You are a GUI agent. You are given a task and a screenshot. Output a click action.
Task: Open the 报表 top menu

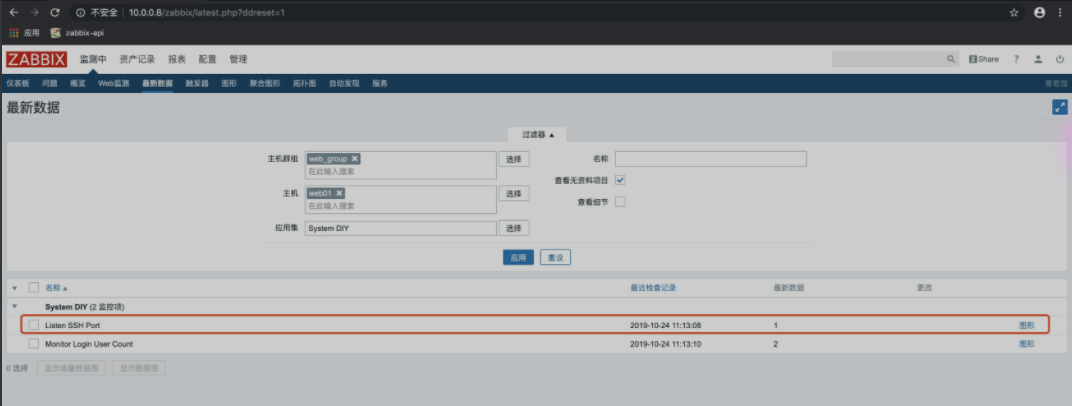pyautogui.click(x=177, y=59)
